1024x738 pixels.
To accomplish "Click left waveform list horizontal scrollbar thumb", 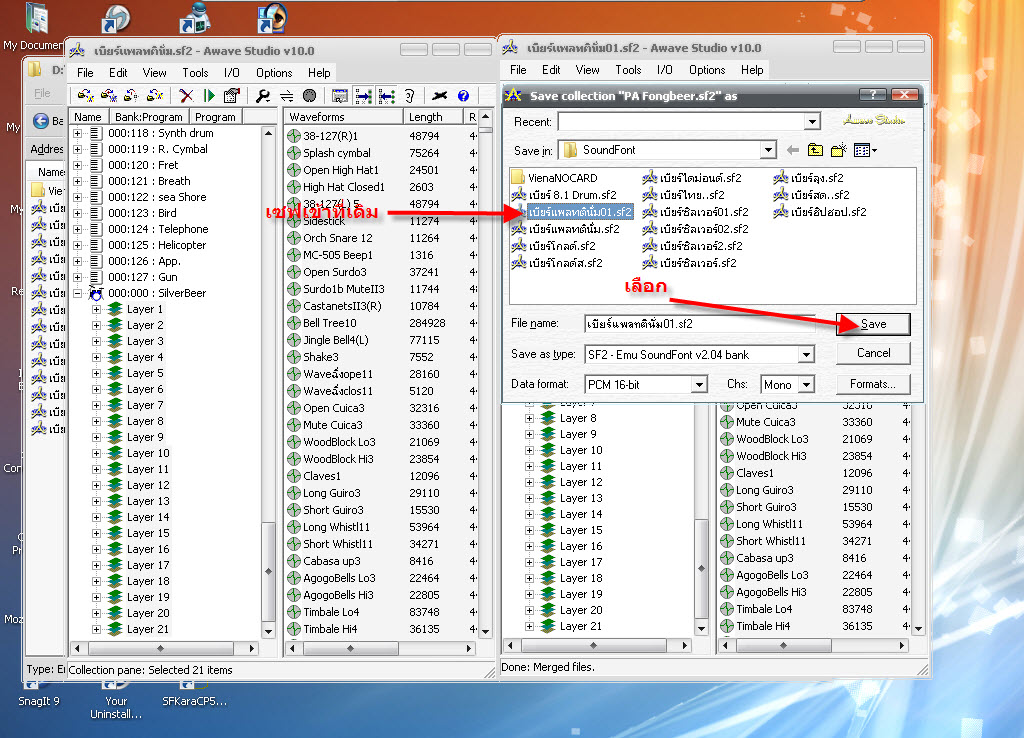I will point(351,649).
